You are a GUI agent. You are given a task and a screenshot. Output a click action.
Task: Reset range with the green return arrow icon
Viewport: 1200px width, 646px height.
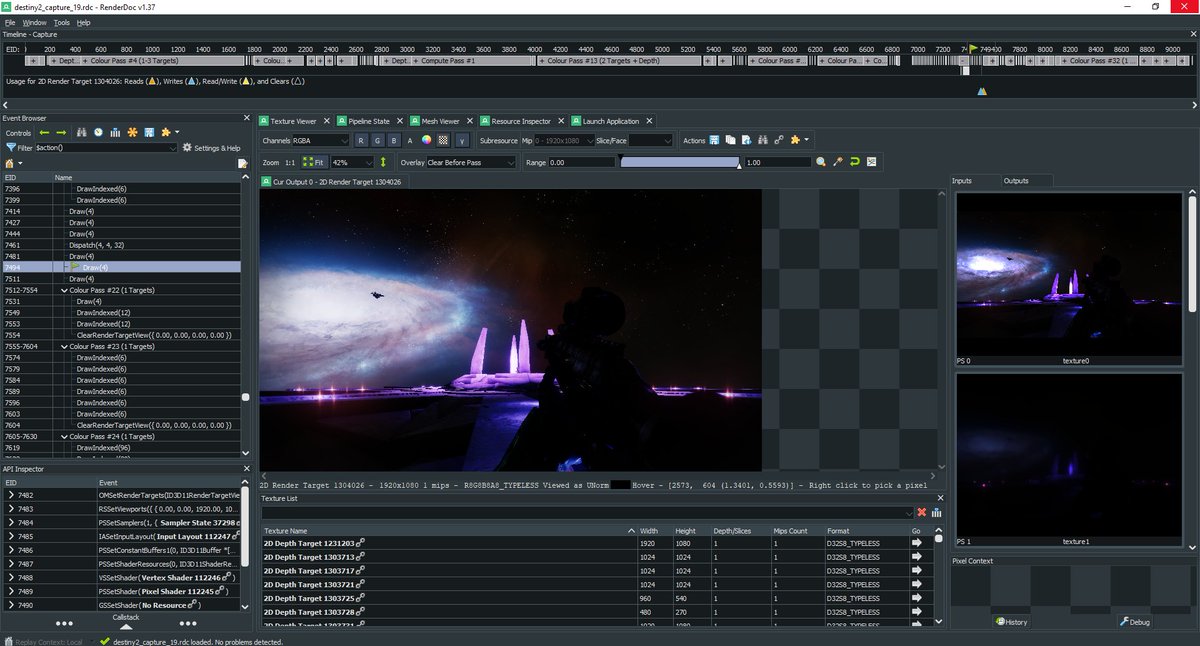[x=854, y=161]
